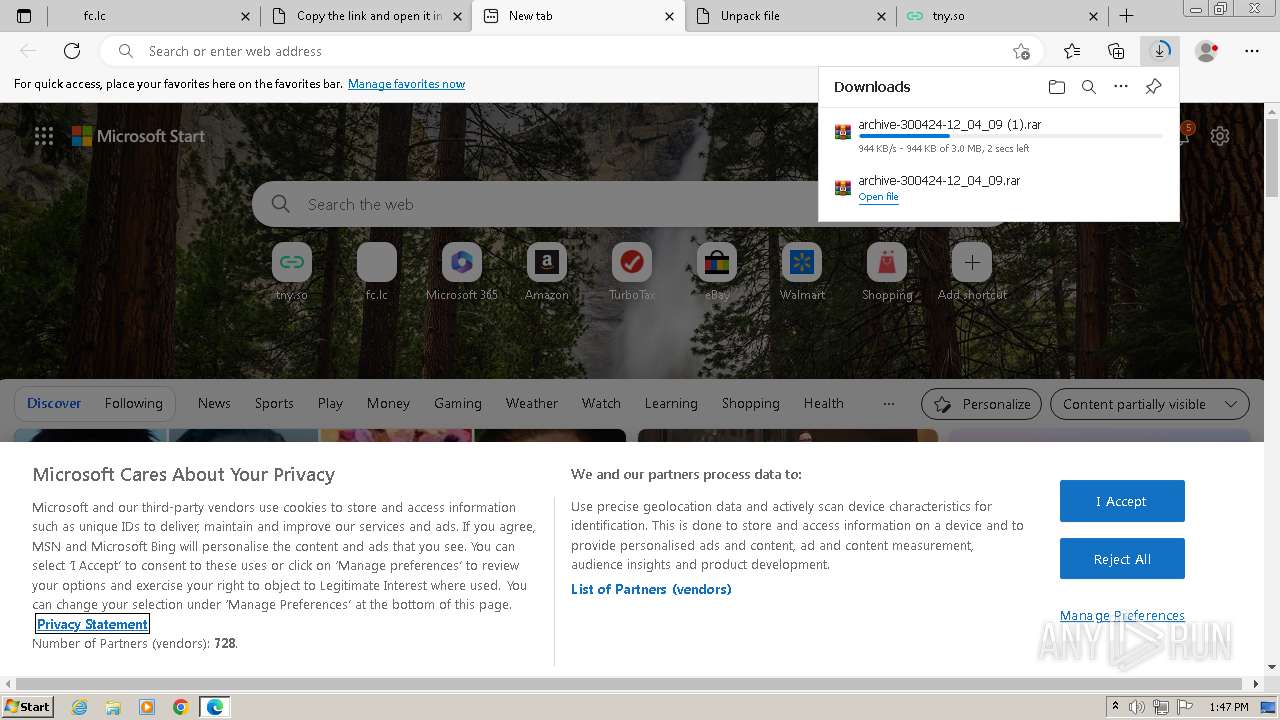
Task: Click Open file for downloaded archive
Action: click(x=878, y=197)
